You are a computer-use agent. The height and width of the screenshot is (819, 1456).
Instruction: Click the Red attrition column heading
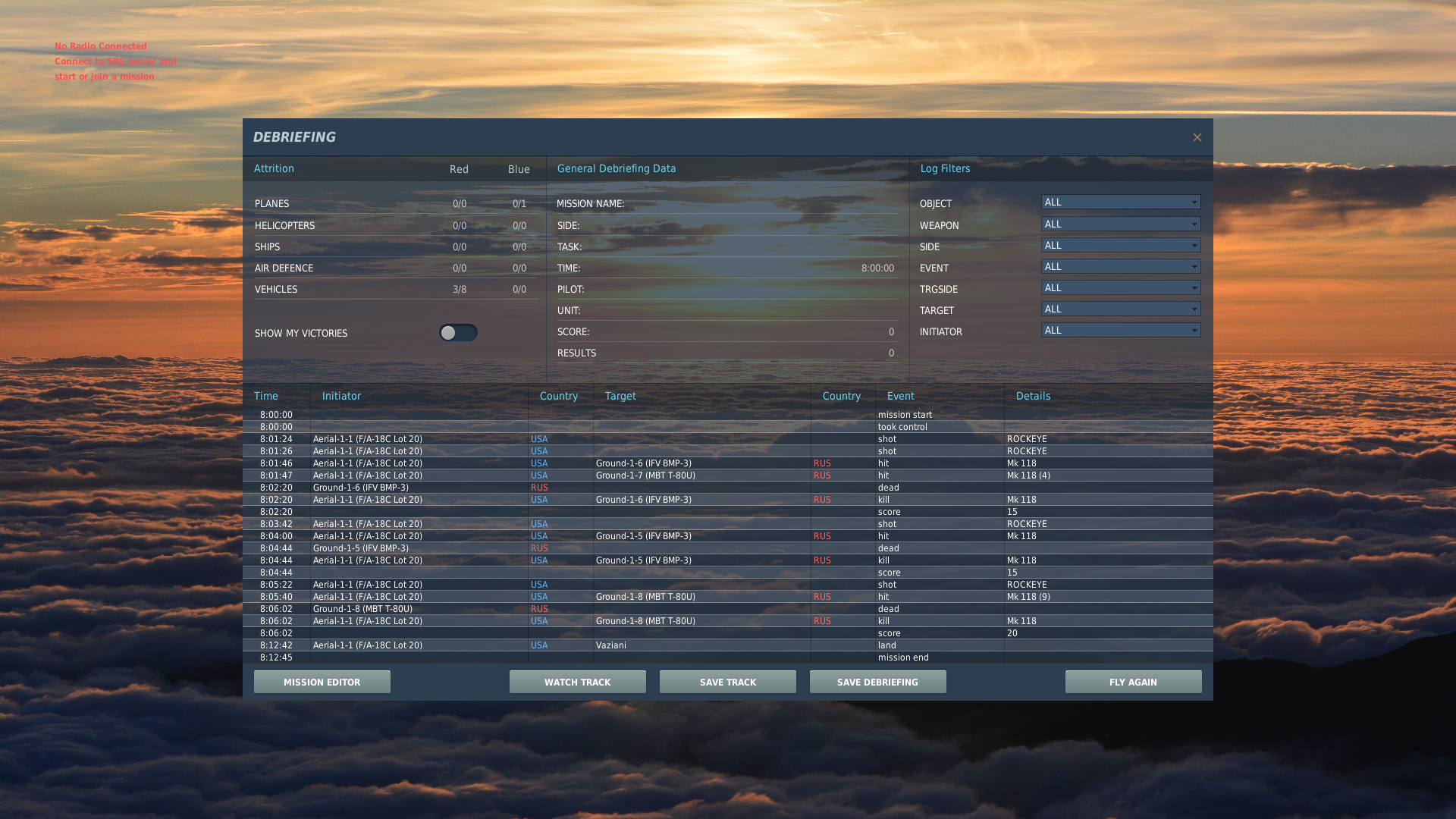pyautogui.click(x=459, y=169)
